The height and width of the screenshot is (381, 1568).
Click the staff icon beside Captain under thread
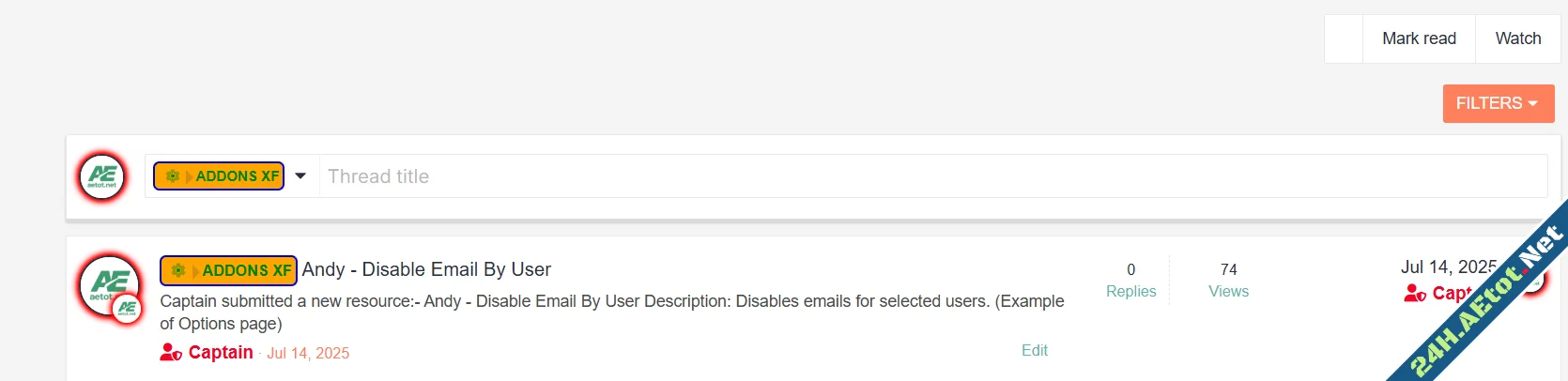point(171,353)
